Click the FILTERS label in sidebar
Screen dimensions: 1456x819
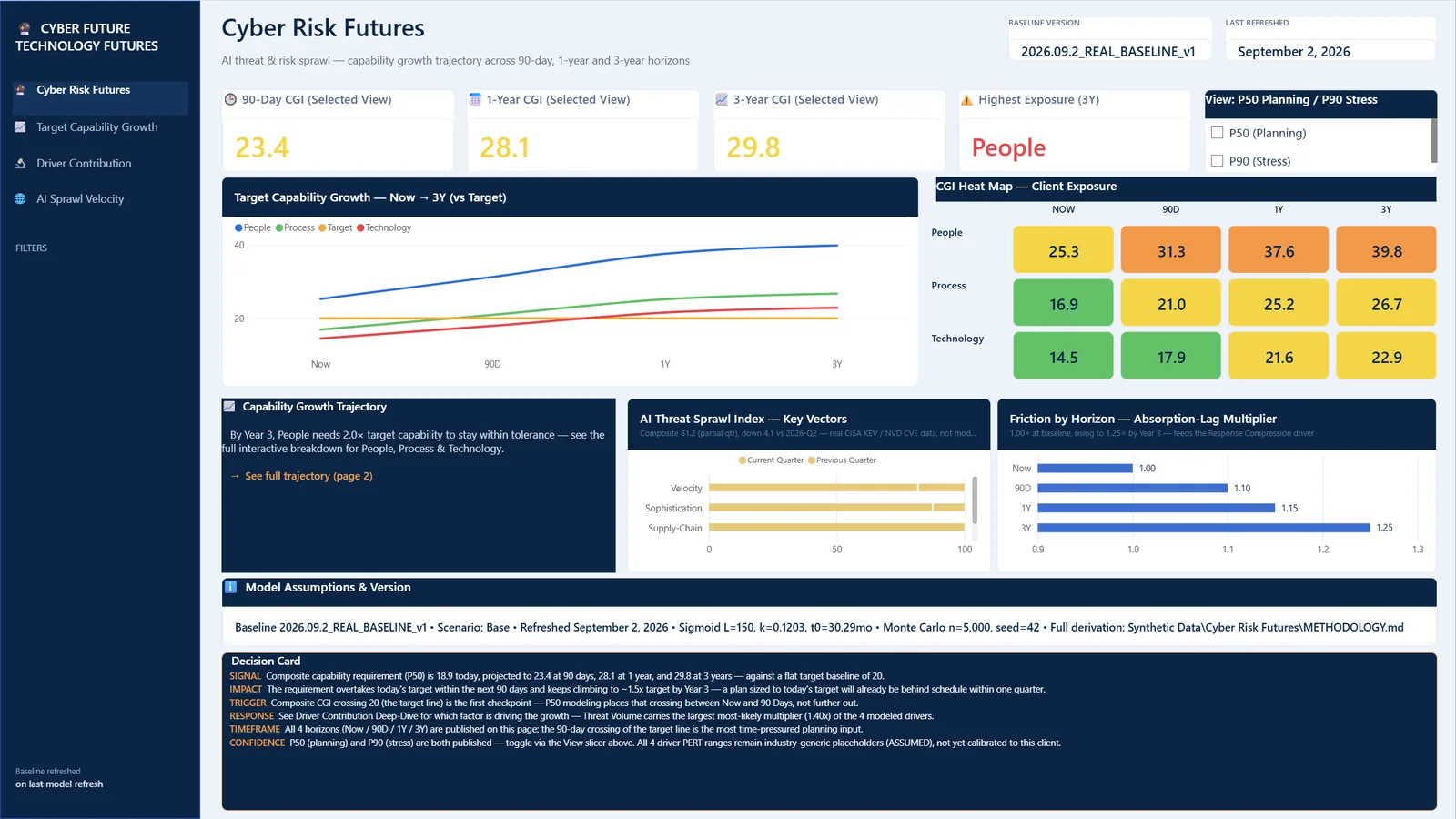tap(31, 248)
